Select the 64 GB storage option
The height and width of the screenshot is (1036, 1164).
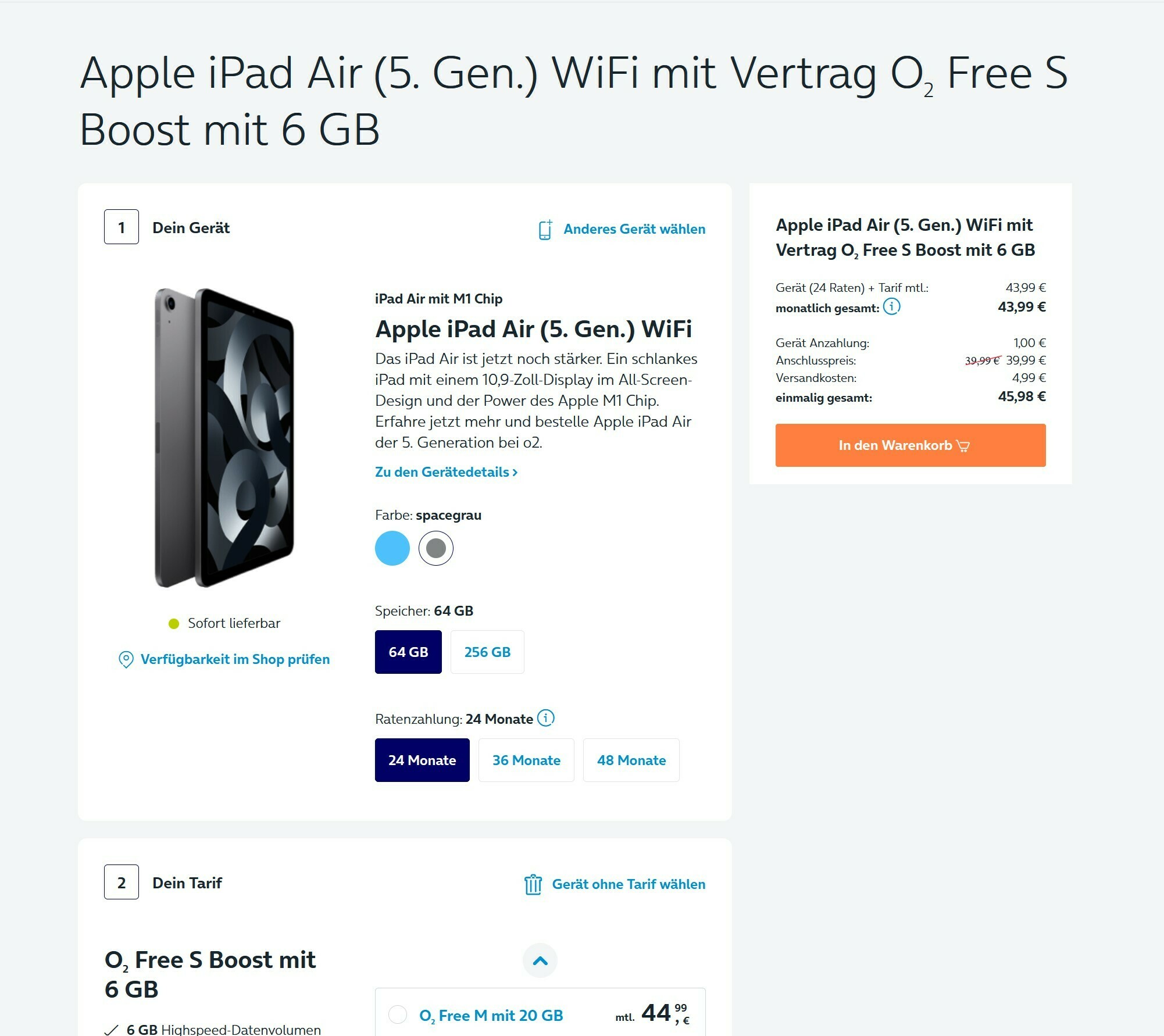[x=408, y=652]
